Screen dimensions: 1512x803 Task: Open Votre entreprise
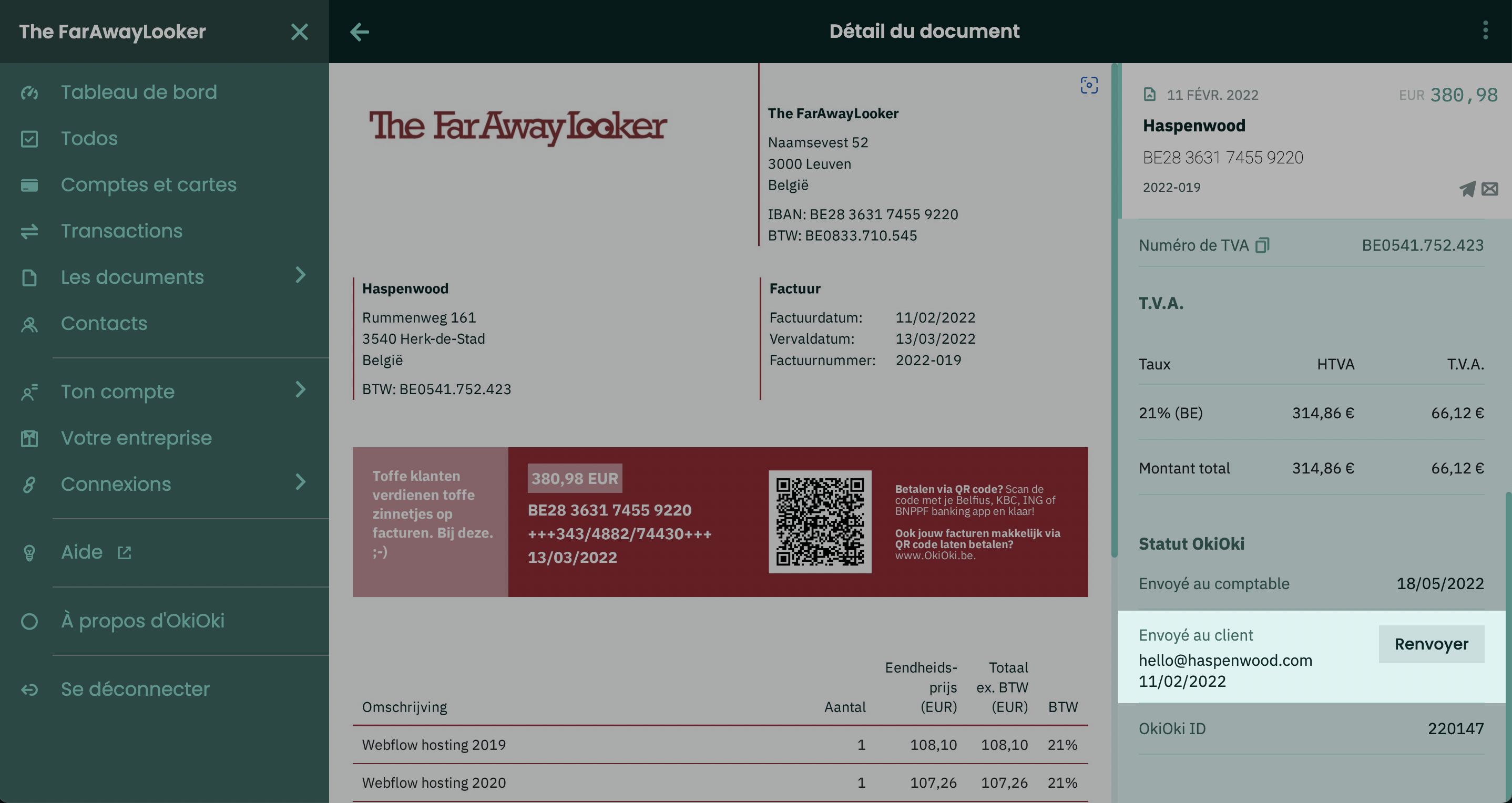pos(136,438)
